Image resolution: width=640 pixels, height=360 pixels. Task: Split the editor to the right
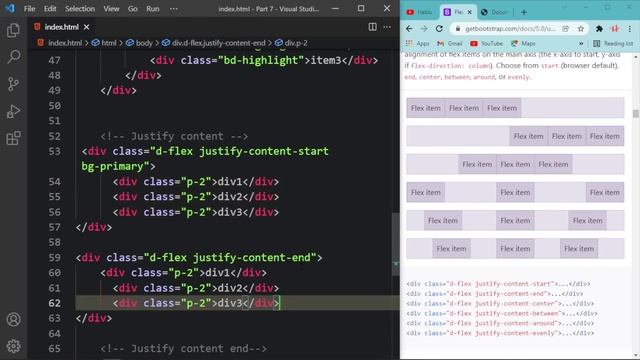pos(372,27)
